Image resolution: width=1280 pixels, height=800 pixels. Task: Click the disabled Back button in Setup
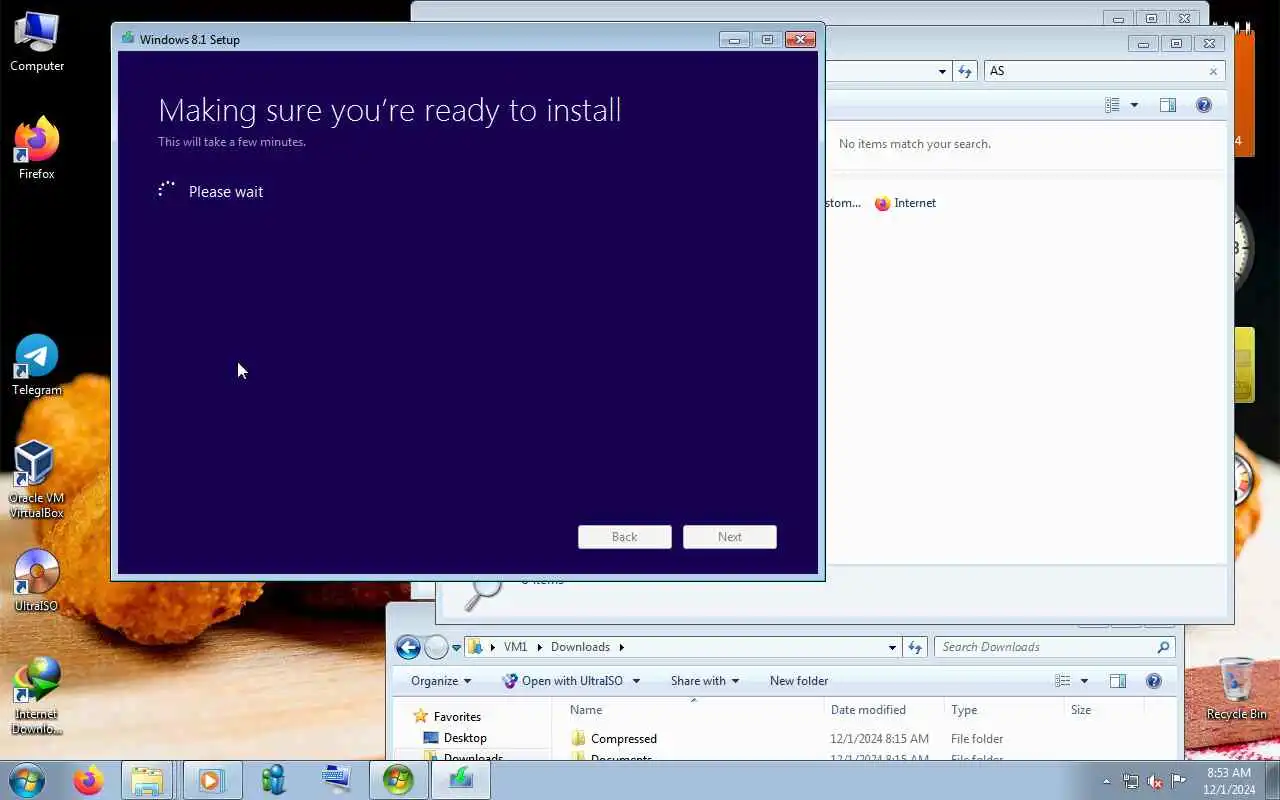click(x=625, y=537)
